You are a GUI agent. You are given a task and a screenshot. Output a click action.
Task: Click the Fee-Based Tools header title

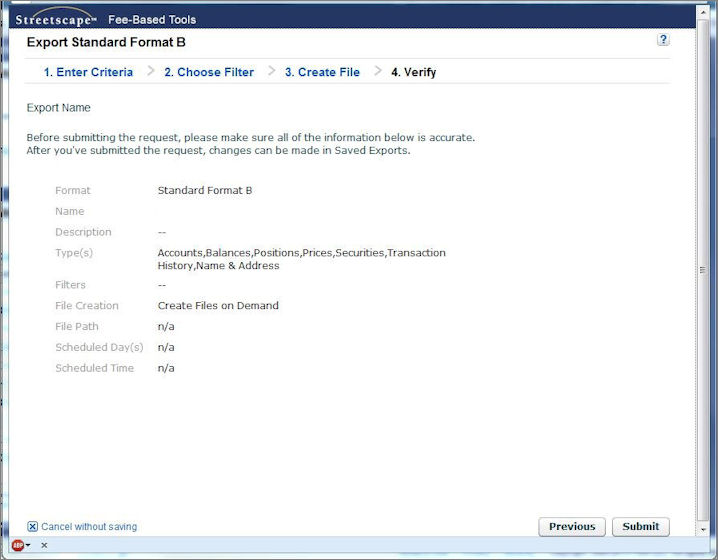tap(152, 20)
